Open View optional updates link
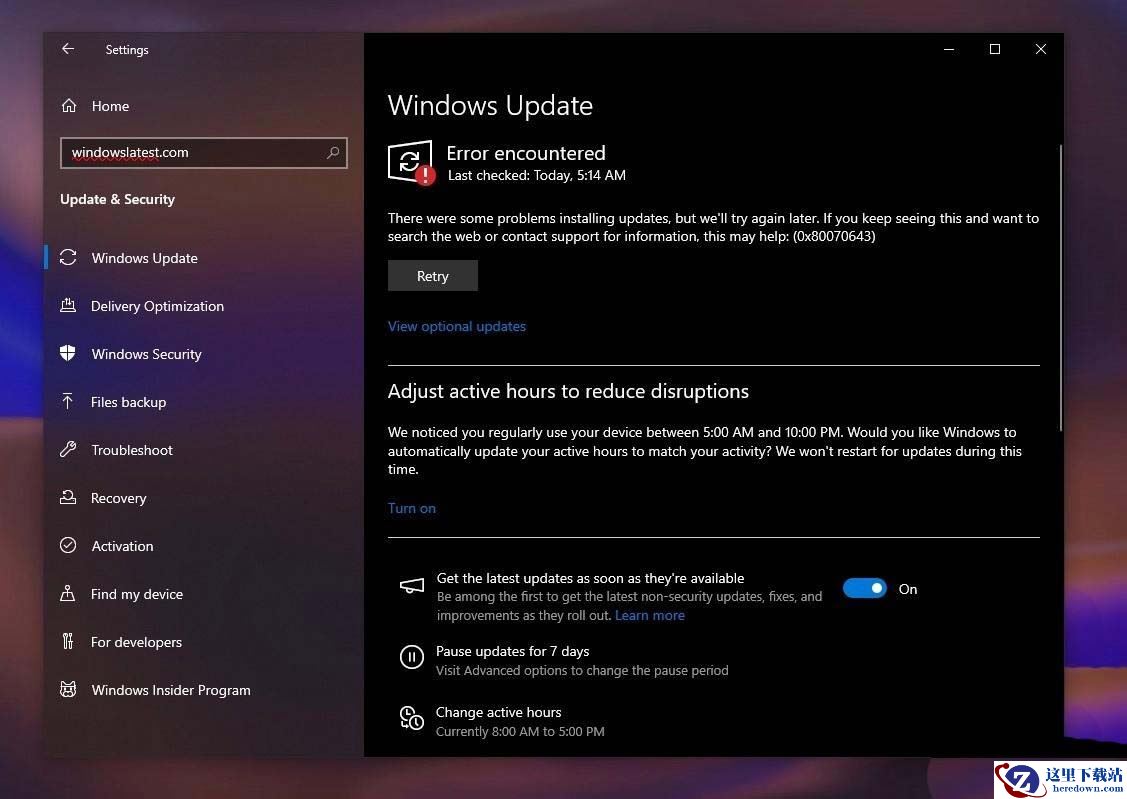This screenshot has height=799, width=1127. [456, 326]
